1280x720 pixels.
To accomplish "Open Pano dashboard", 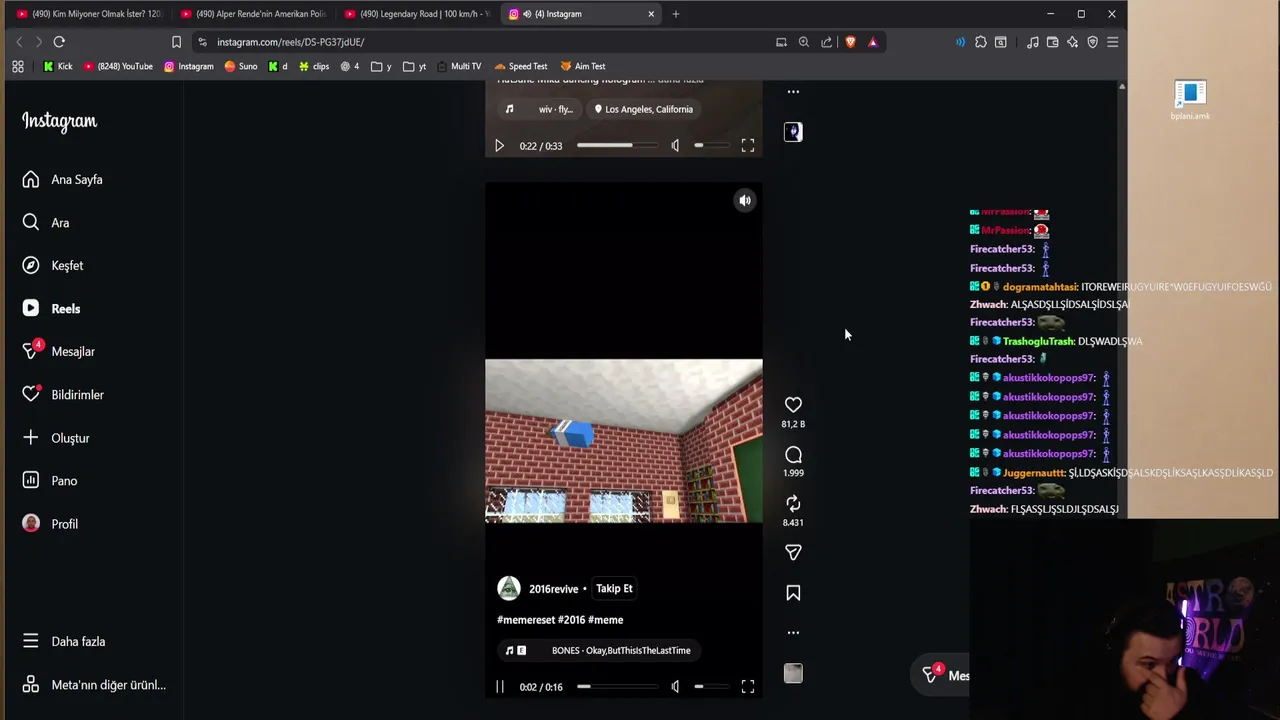I will point(50,481).
